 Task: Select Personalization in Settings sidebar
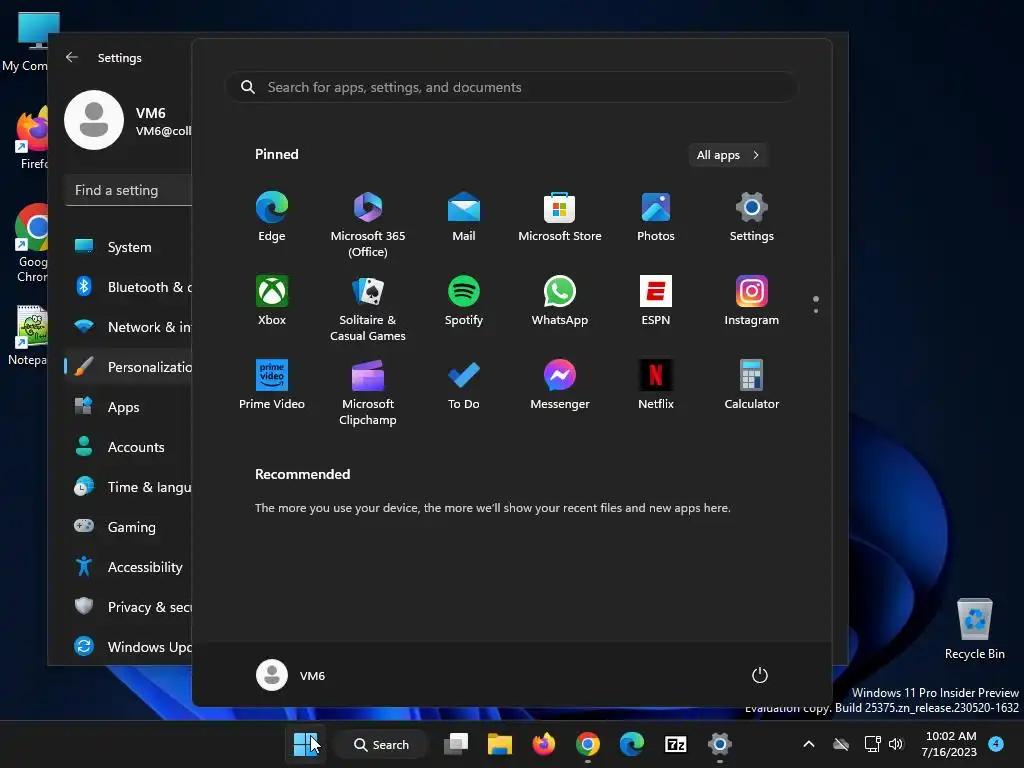[129, 366]
